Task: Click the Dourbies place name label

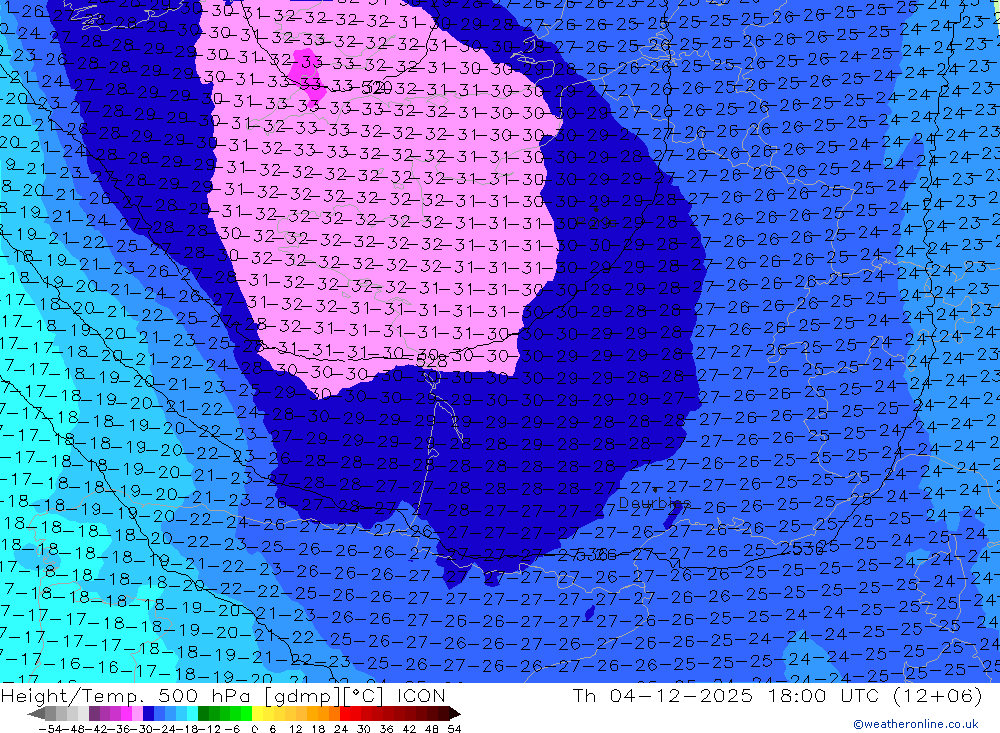Action: pyautogui.click(x=652, y=503)
